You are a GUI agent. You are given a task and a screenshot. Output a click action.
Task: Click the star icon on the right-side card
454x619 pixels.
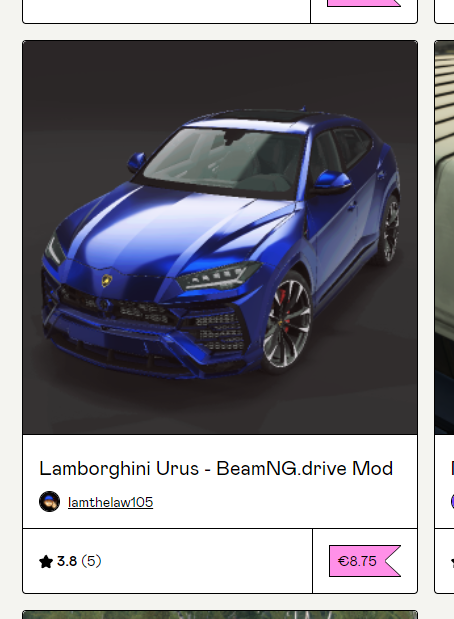click(452, 561)
